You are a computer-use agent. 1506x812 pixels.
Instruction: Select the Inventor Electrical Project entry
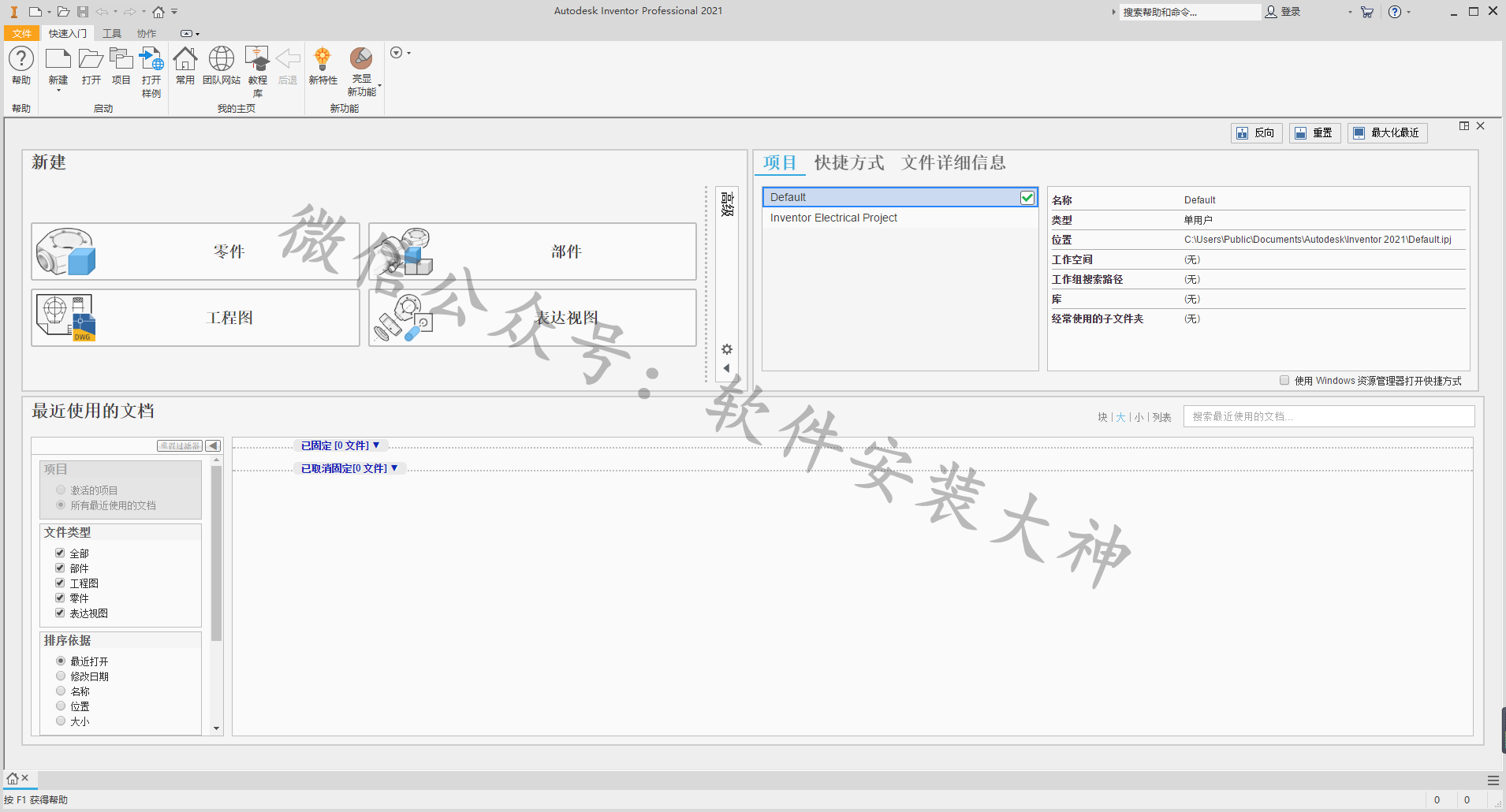point(900,218)
